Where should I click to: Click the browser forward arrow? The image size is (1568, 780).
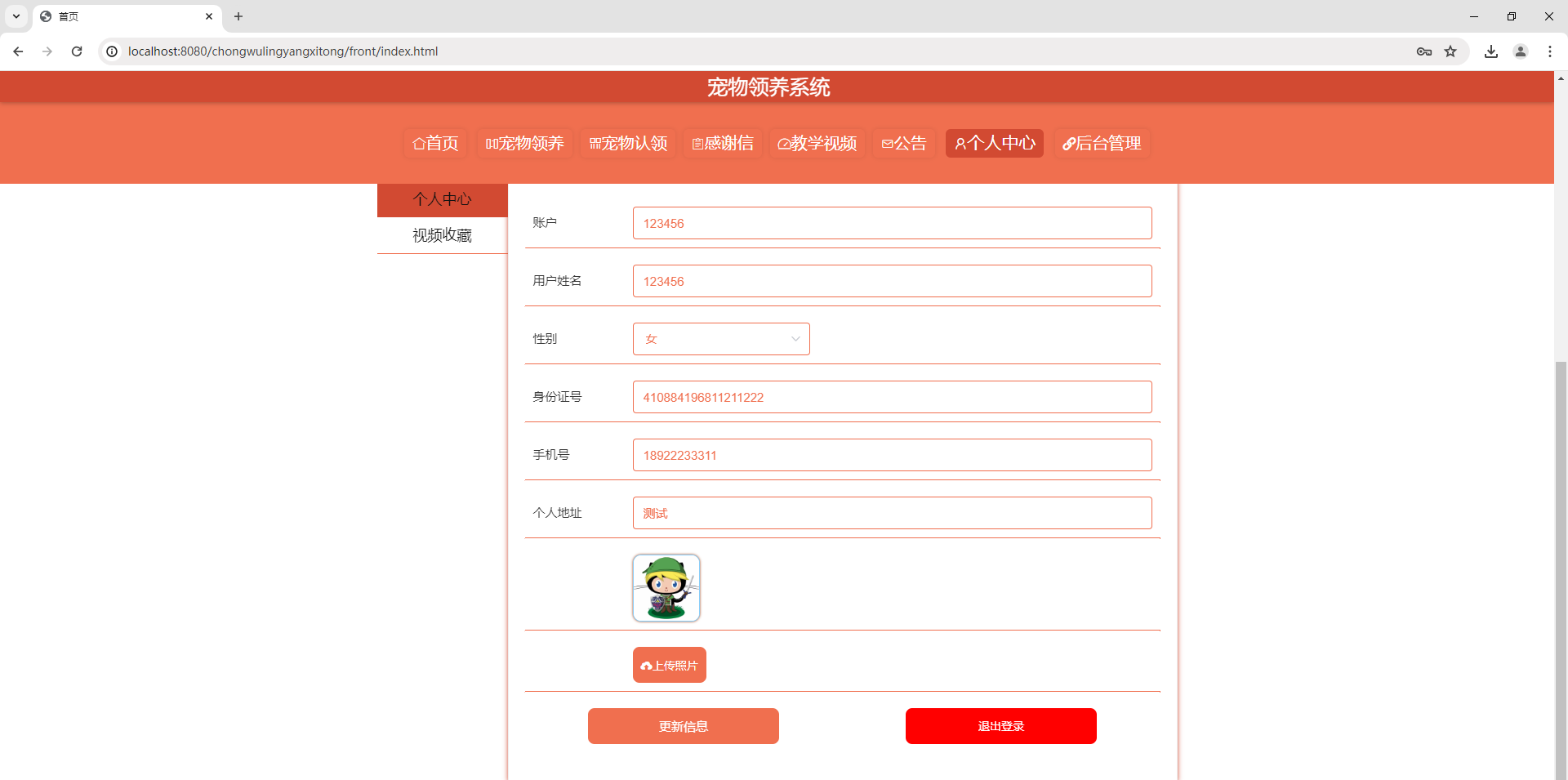(x=47, y=51)
